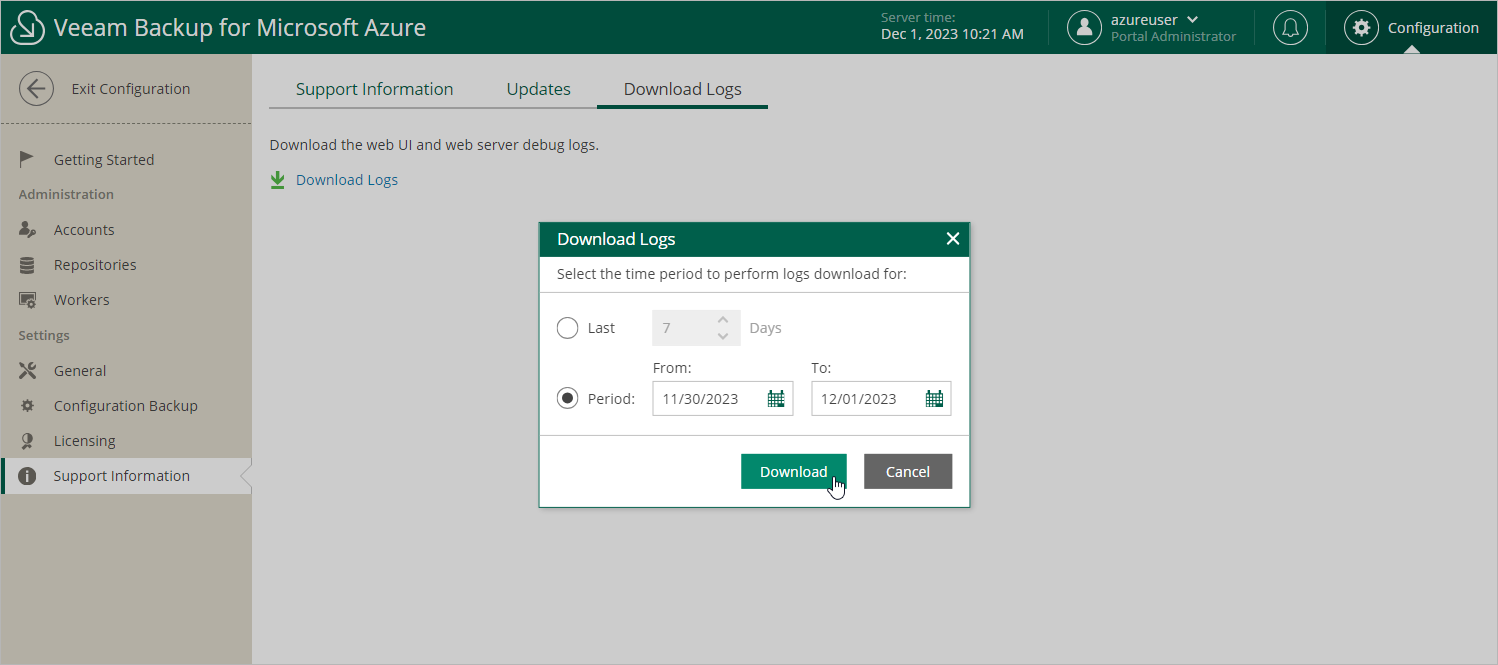
Task: Open the From date calendar picker
Action: pyautogui.click(x=776, y=398)
